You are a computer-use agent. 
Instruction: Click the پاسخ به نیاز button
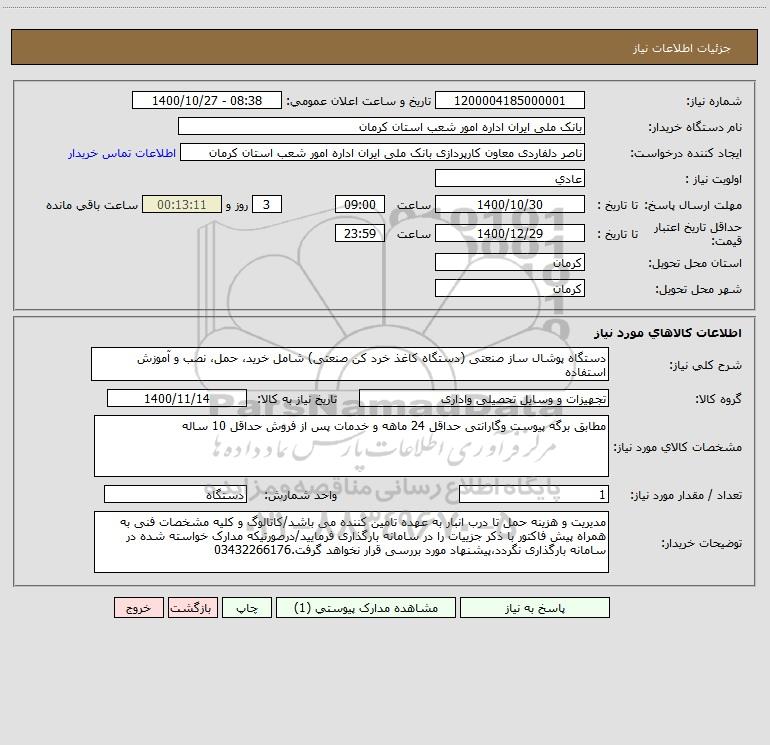tap(534, 607)
